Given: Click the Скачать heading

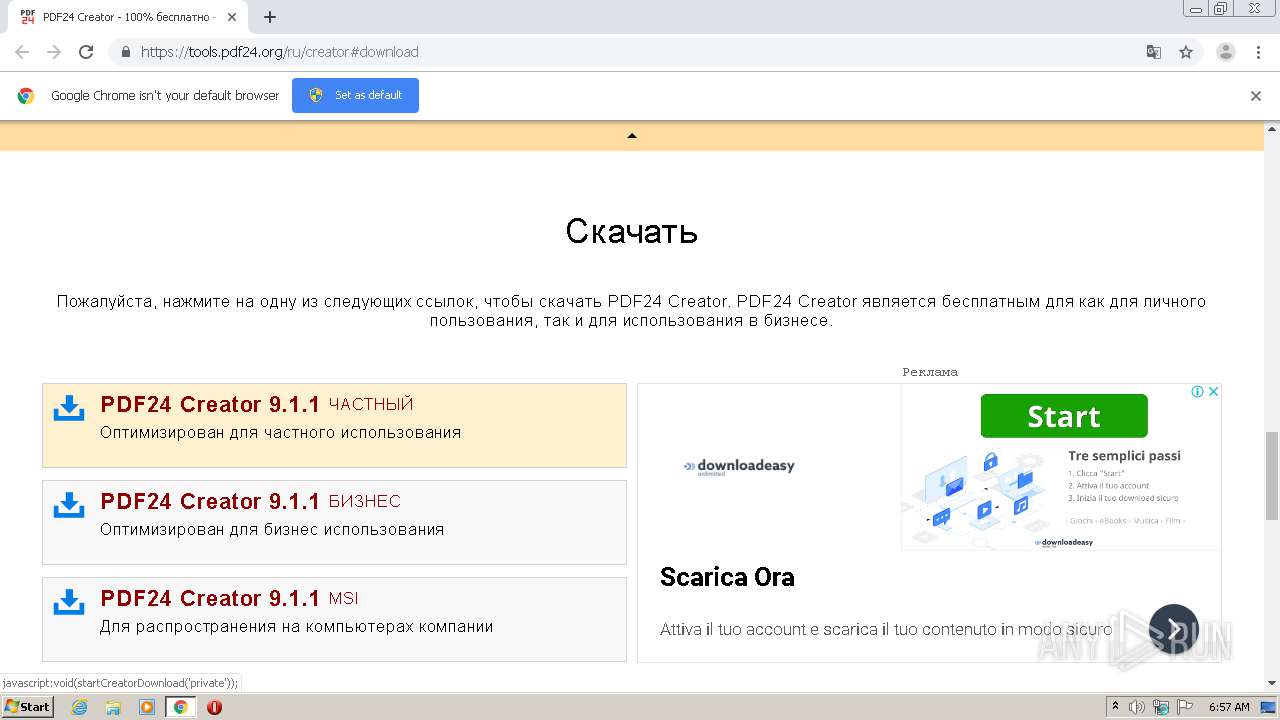Looking at the screenshot, I should [x=632, y=231].
